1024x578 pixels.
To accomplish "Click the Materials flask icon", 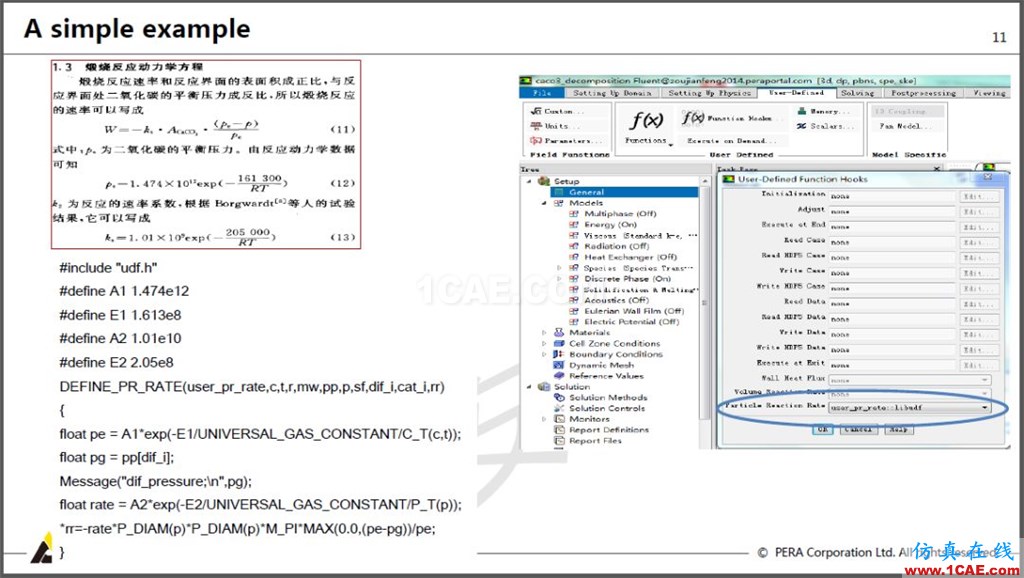I will (x=559, y=332).
